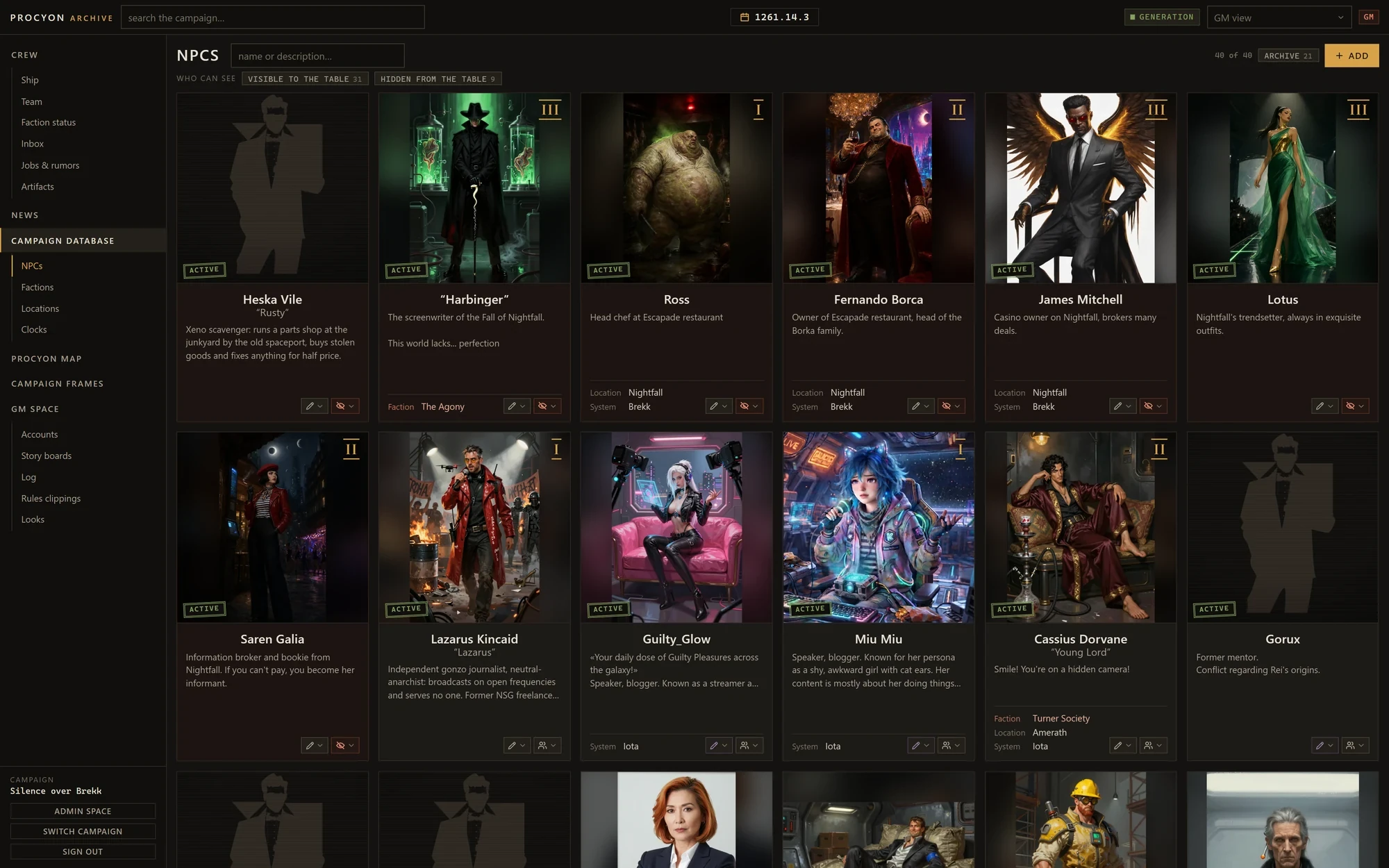This screenshot has height=868, width=1389.
Task: Click the calendar date 1261.14.3 button
Action: pyautogui.click(x=774, y=17)
